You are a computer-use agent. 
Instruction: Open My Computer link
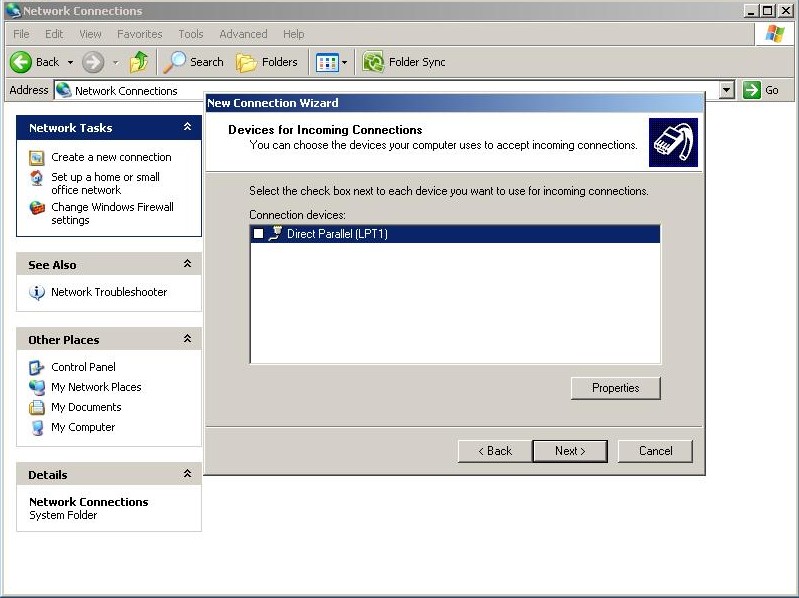pyautogui.click(x=83, y=427)
